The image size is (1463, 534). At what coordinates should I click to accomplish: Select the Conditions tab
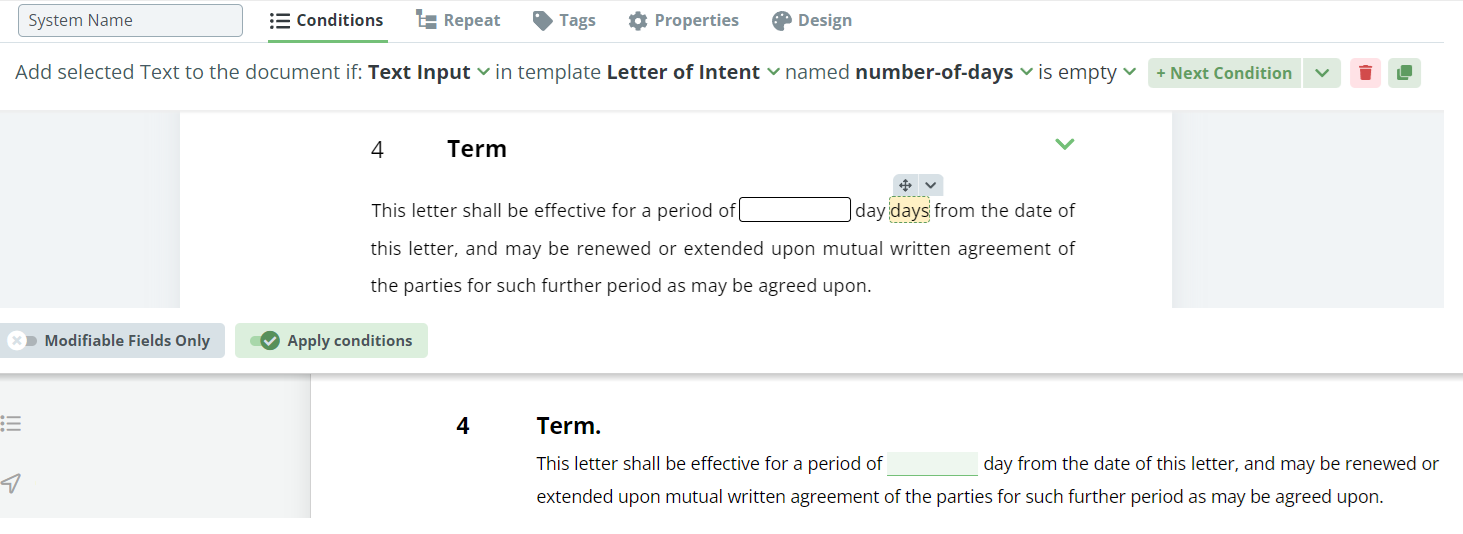(327, 20)
